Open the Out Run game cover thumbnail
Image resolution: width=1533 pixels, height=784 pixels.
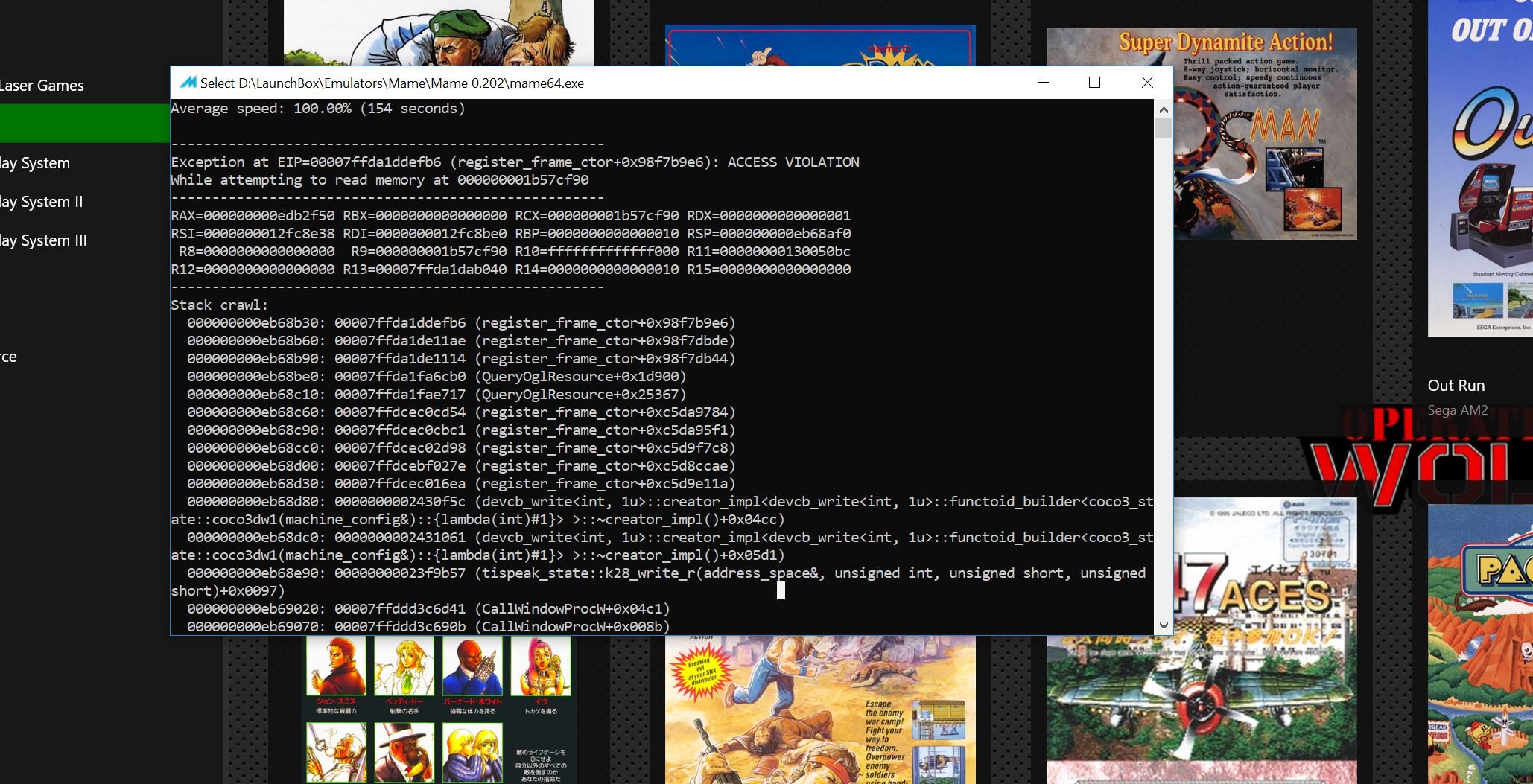pyautogui.click(x=1480, y=168)
